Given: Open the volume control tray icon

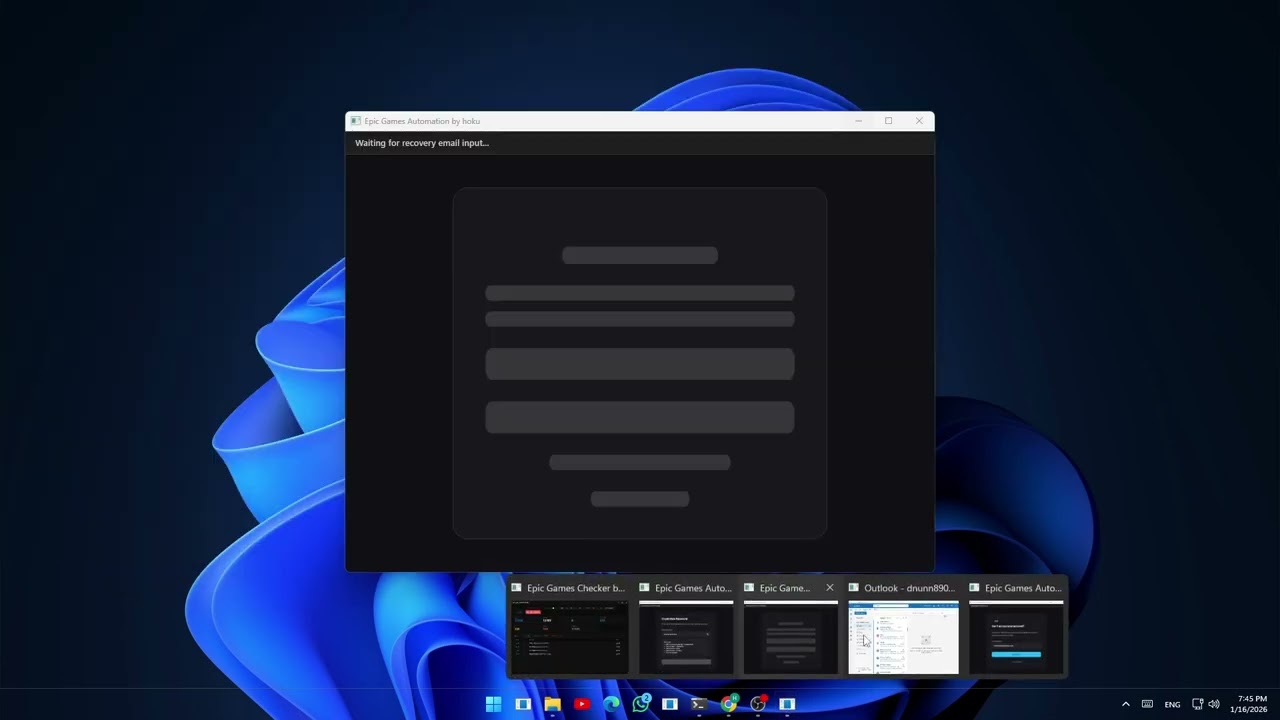Looking at the screenshot, I should coord(1214,704).
